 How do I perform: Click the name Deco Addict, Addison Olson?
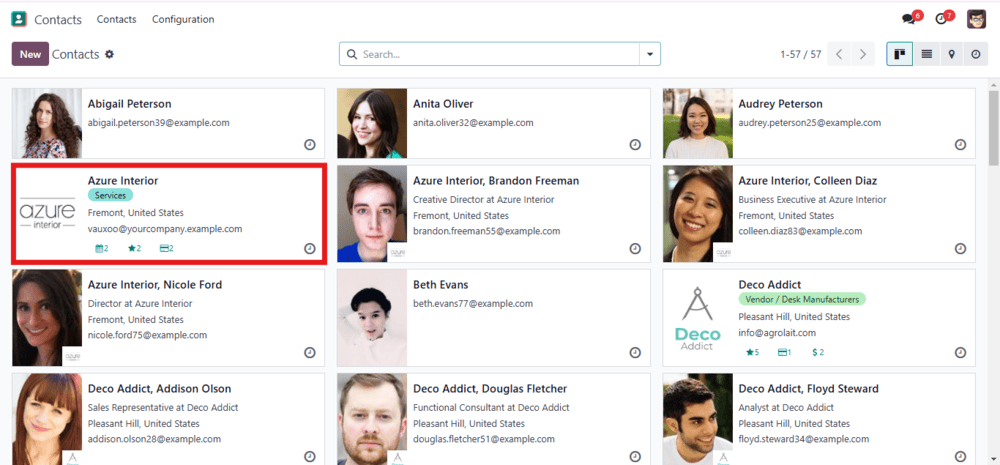point(159,389)
